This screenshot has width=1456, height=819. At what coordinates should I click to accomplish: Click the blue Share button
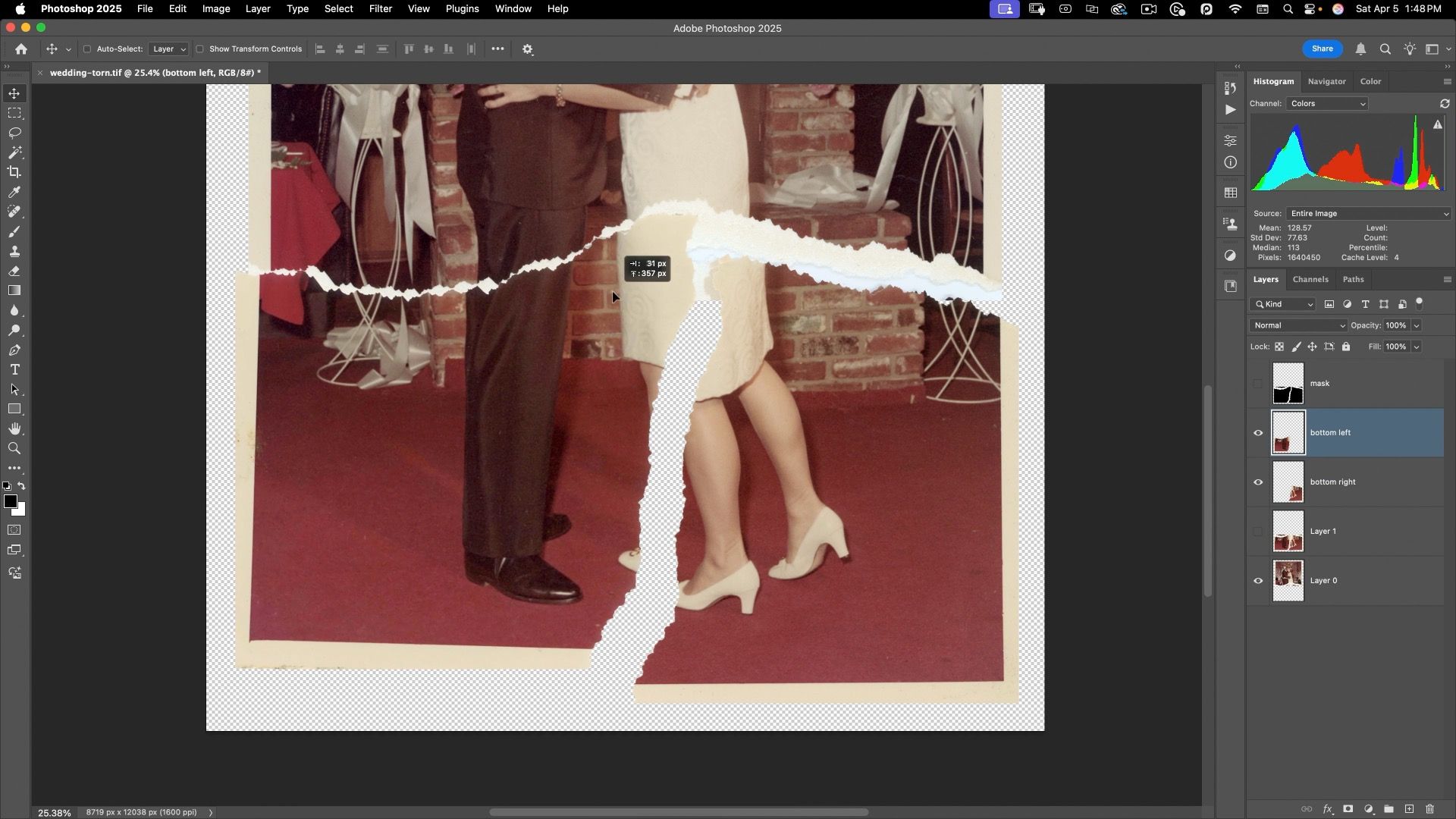pyautogui.click(x=1322, y=49)
